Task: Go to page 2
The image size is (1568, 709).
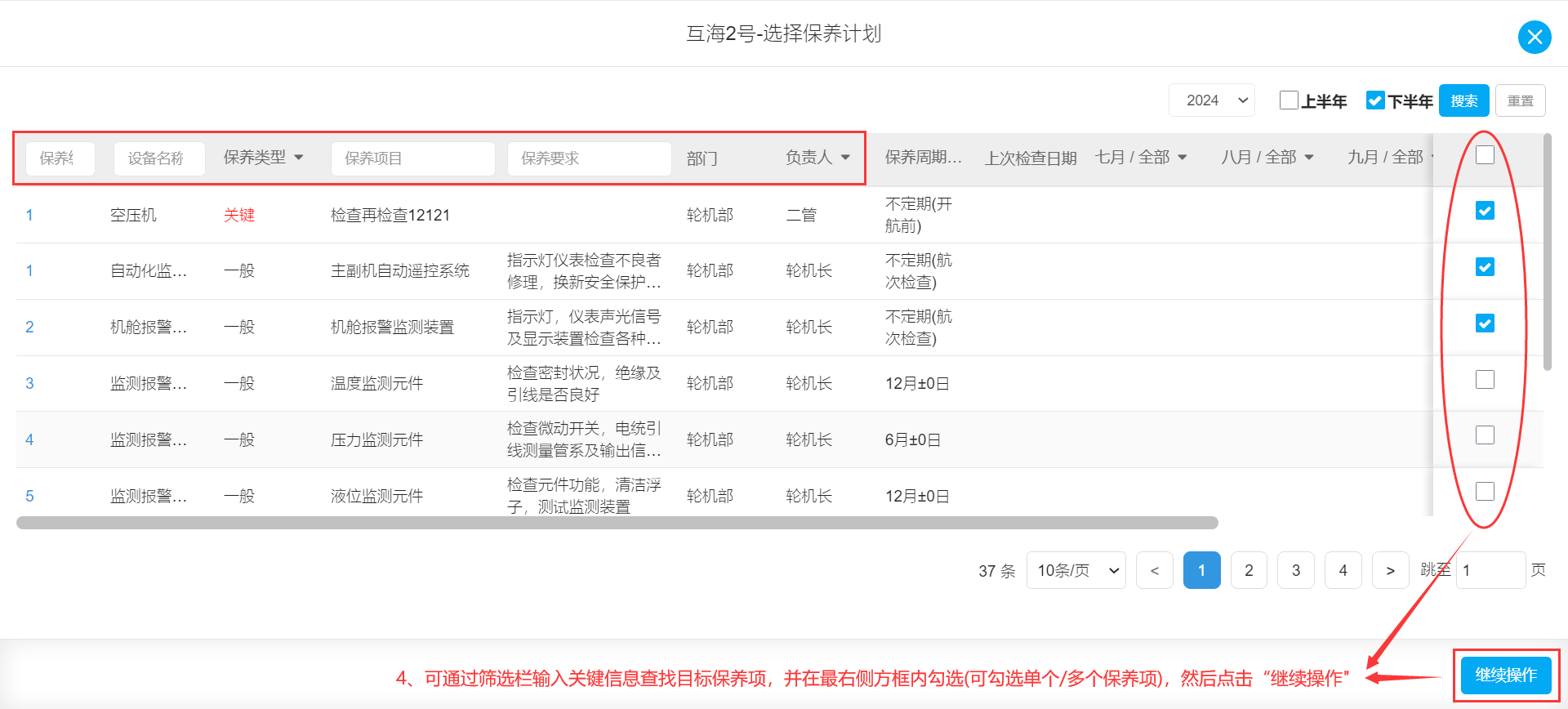Action: [x=1249, y=570]
